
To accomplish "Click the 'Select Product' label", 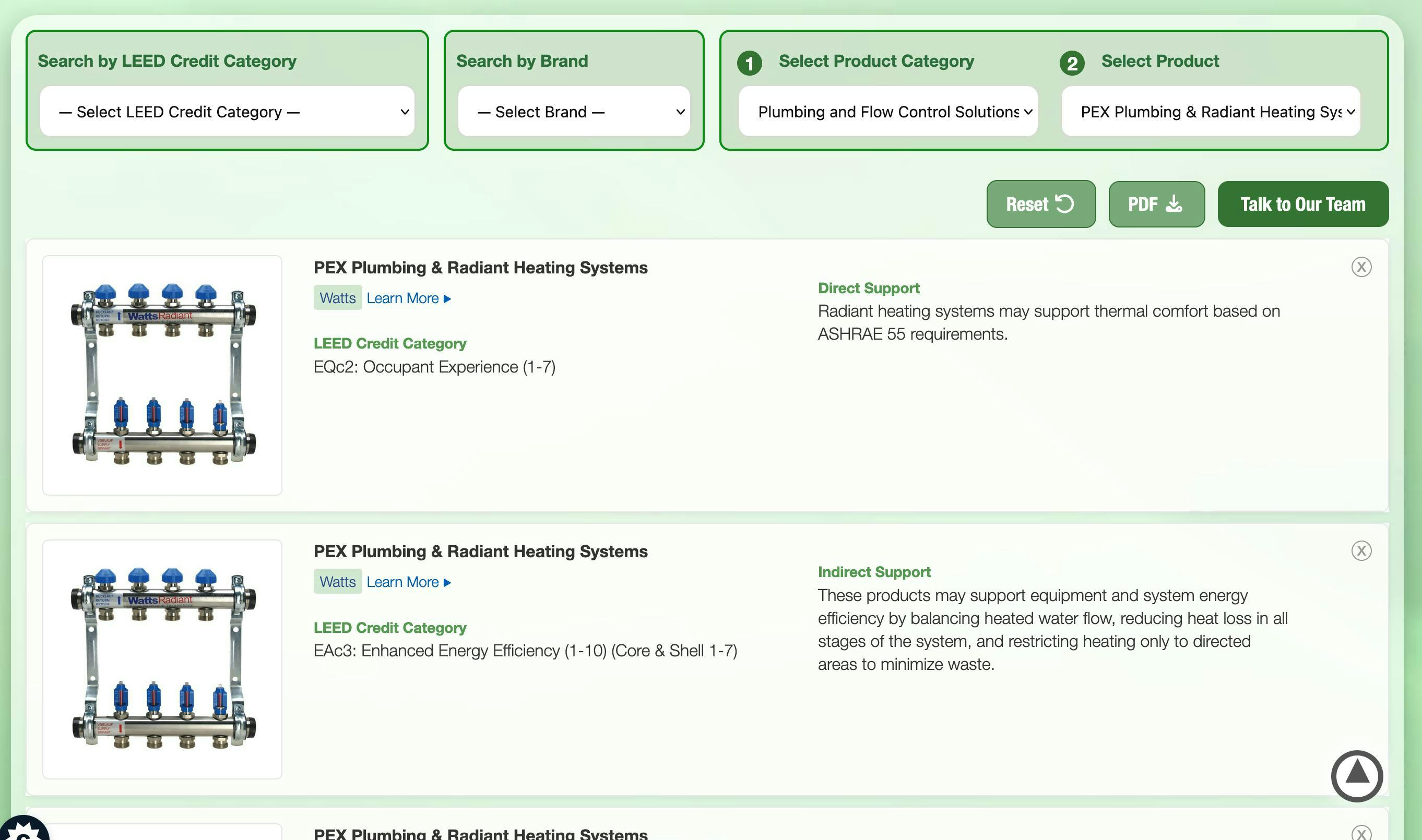I will [1160, 61].
